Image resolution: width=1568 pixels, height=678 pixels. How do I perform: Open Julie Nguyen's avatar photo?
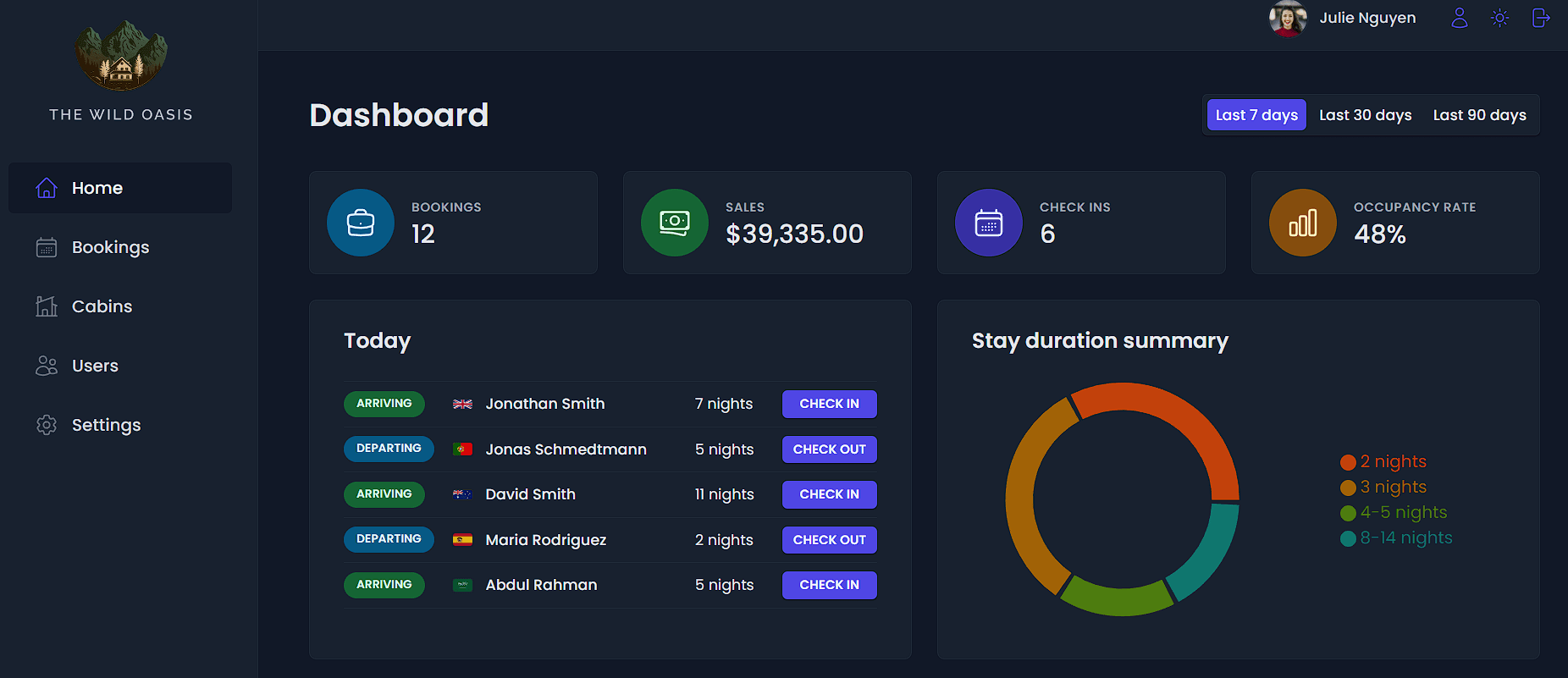[1287, 18]
